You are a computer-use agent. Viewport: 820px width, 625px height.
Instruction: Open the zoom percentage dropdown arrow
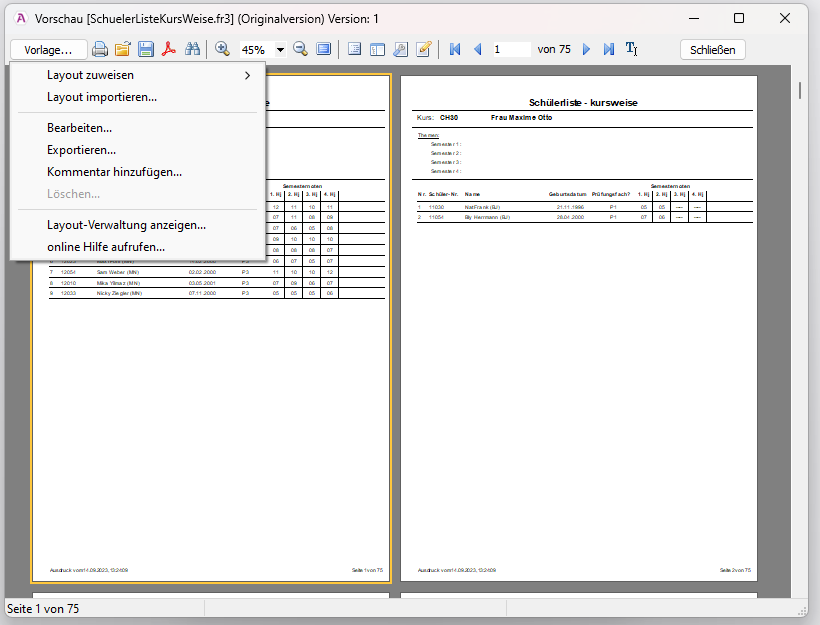280,50
